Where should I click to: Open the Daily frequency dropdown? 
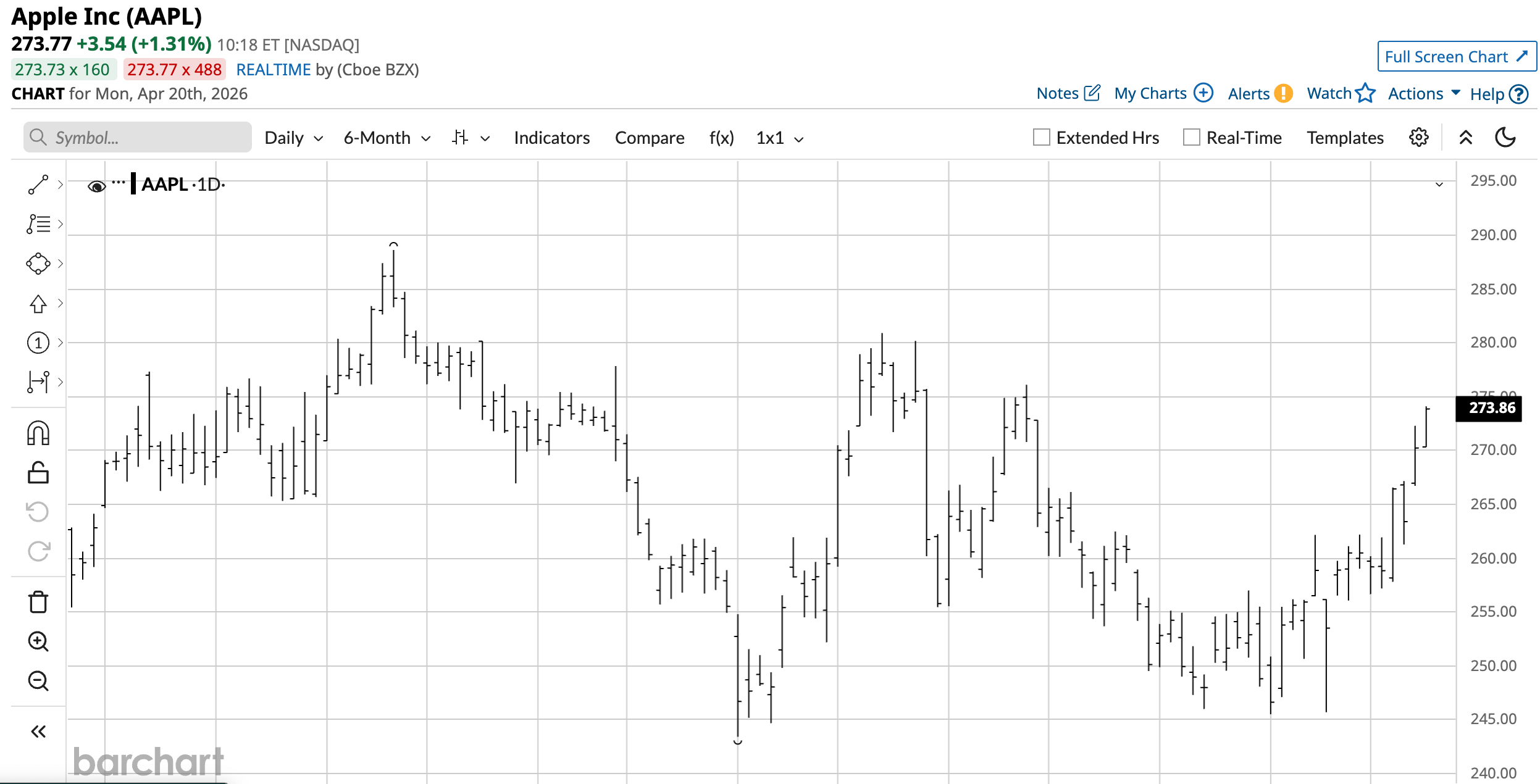pyautogui.click(x=293, y=138)
